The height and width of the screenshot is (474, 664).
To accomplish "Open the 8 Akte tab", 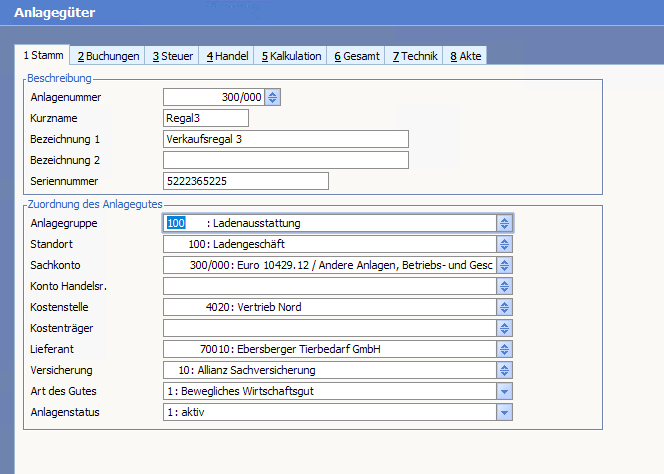I will coord(465,56).
